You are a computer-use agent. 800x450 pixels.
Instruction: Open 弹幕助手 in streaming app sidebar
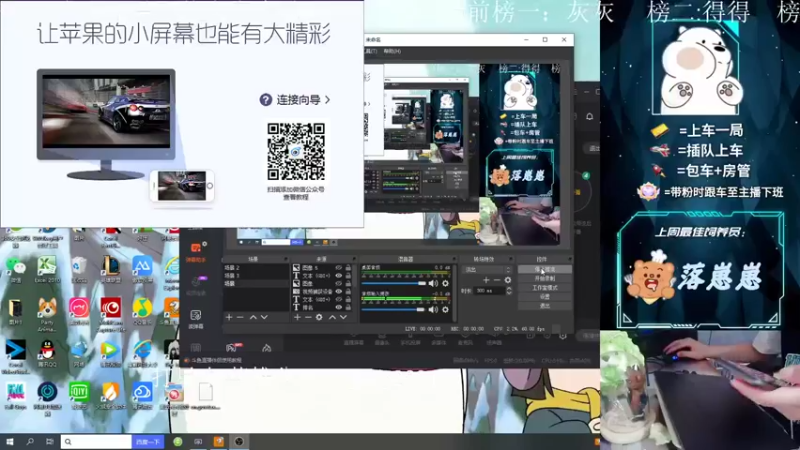[x=196, y=252]
